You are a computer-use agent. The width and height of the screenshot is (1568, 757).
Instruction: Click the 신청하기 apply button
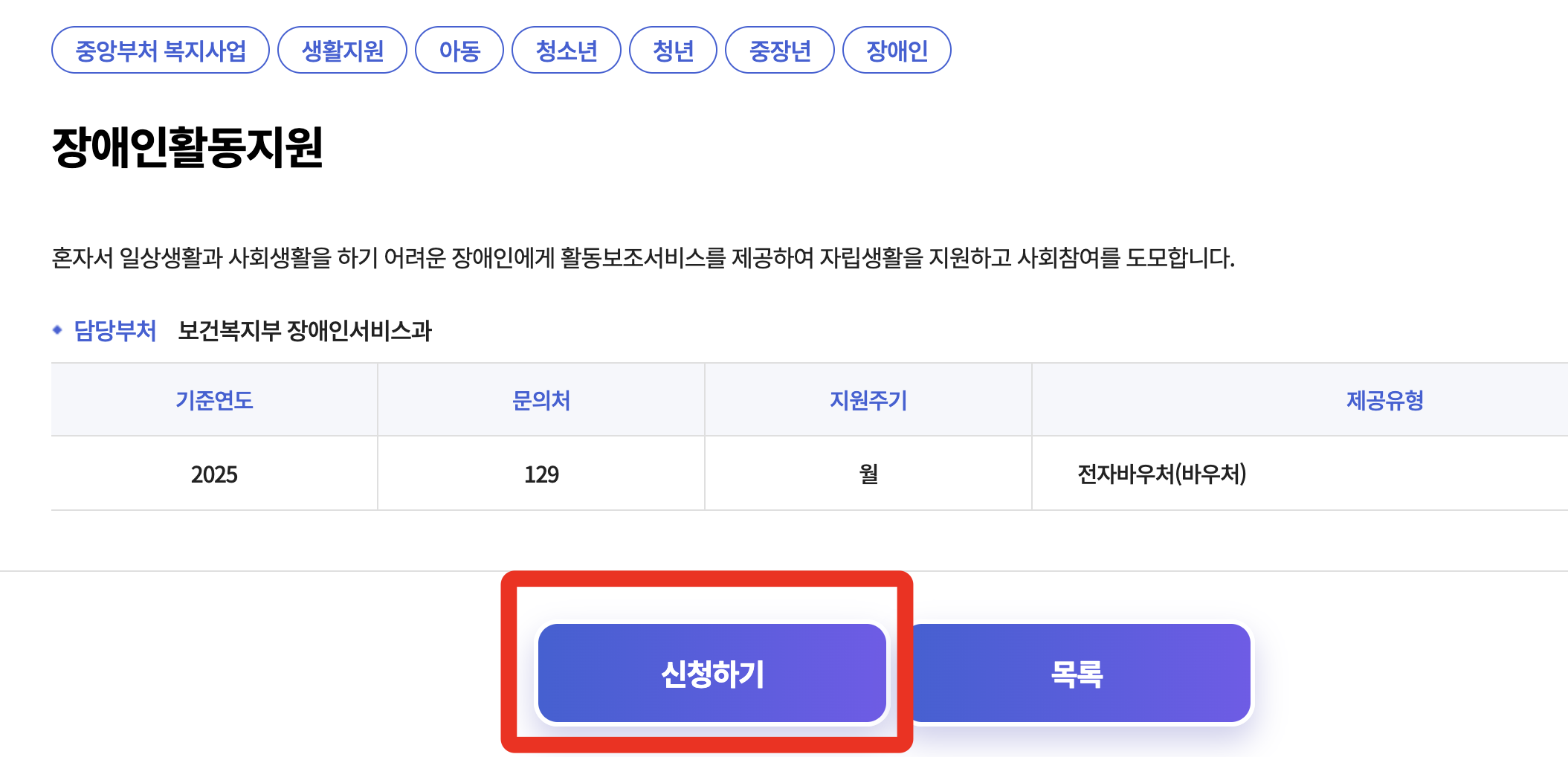[x=713, y=673]
